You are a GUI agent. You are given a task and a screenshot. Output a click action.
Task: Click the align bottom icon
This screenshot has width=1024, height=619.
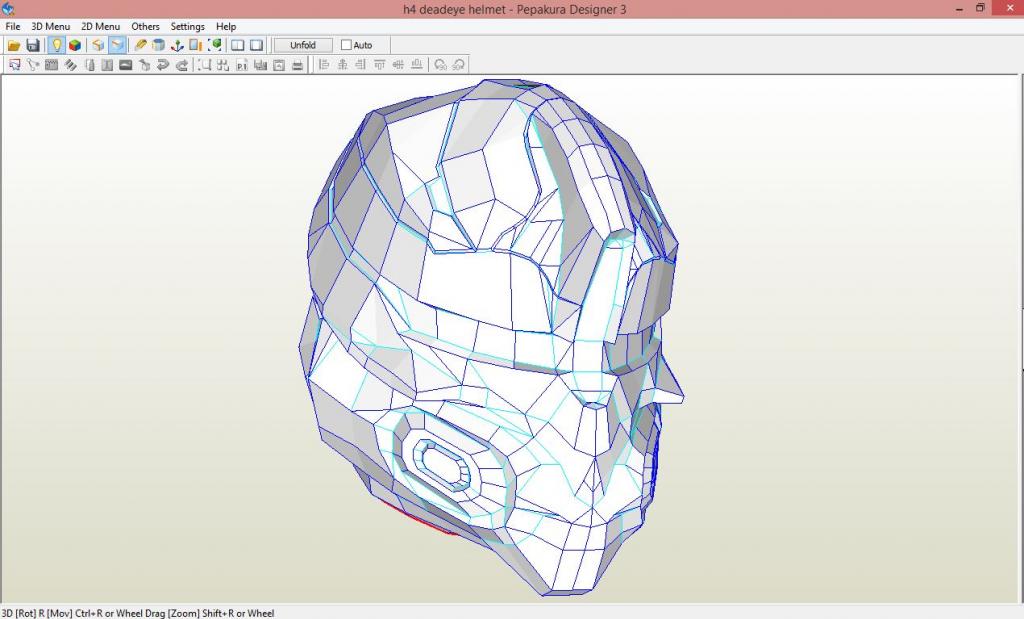(x=417, y=65)
